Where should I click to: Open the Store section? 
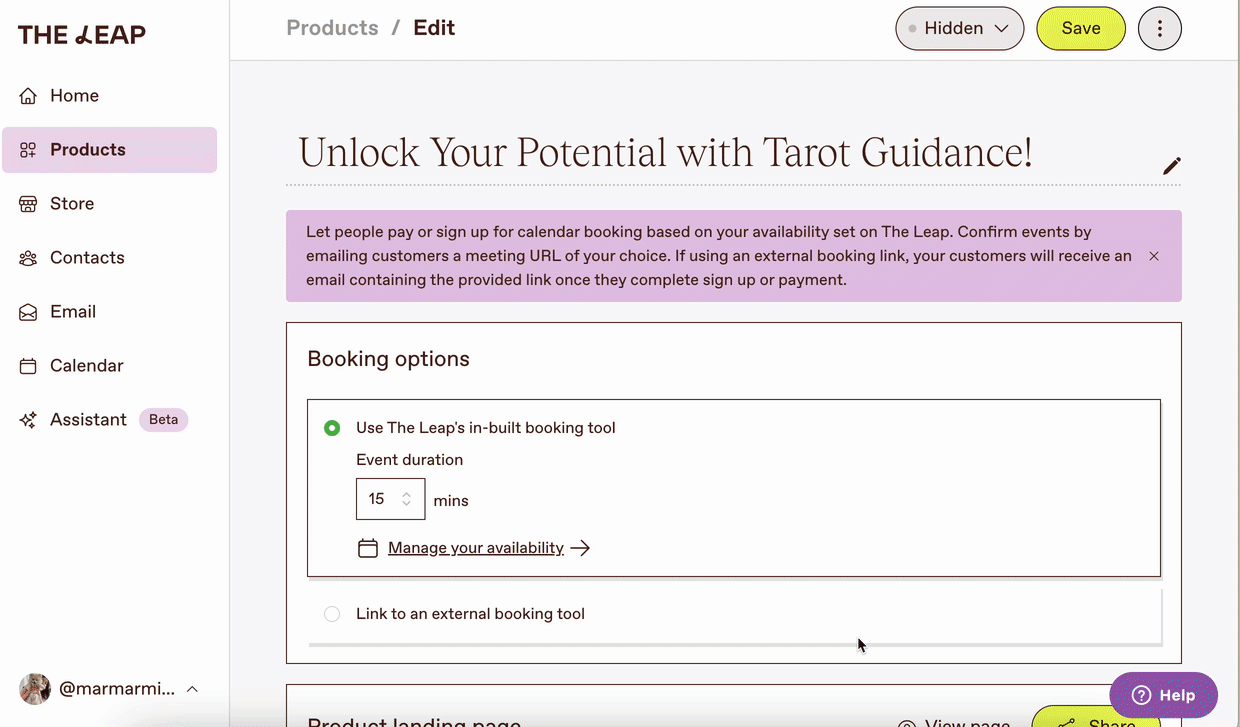pos(71,203)
